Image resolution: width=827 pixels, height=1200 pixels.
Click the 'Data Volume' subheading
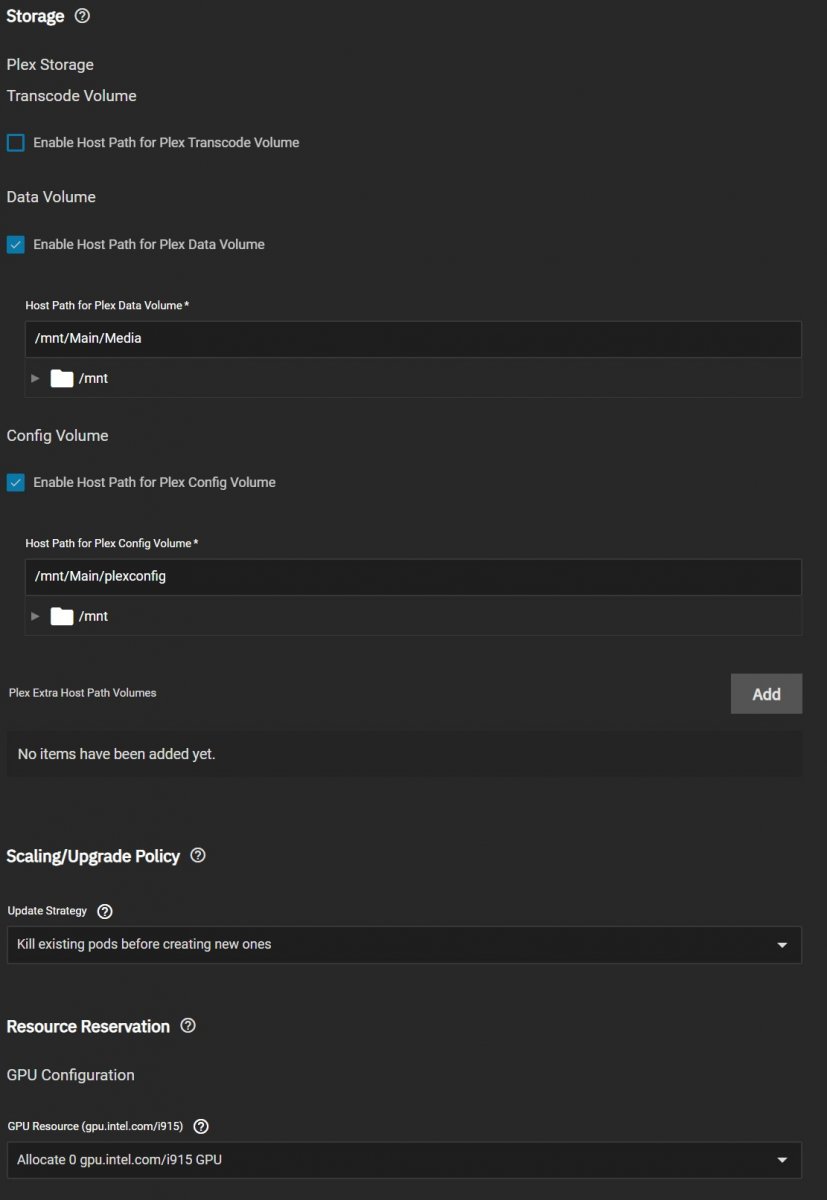51,197
